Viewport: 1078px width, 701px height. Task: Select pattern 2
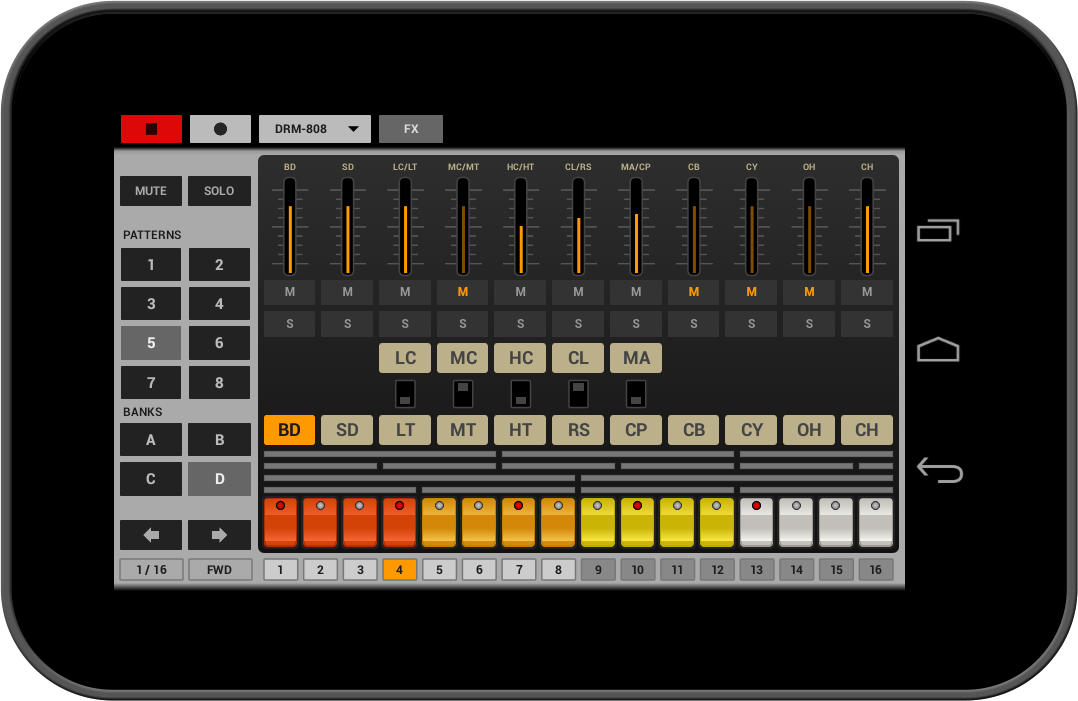click(x=219, y=265)
